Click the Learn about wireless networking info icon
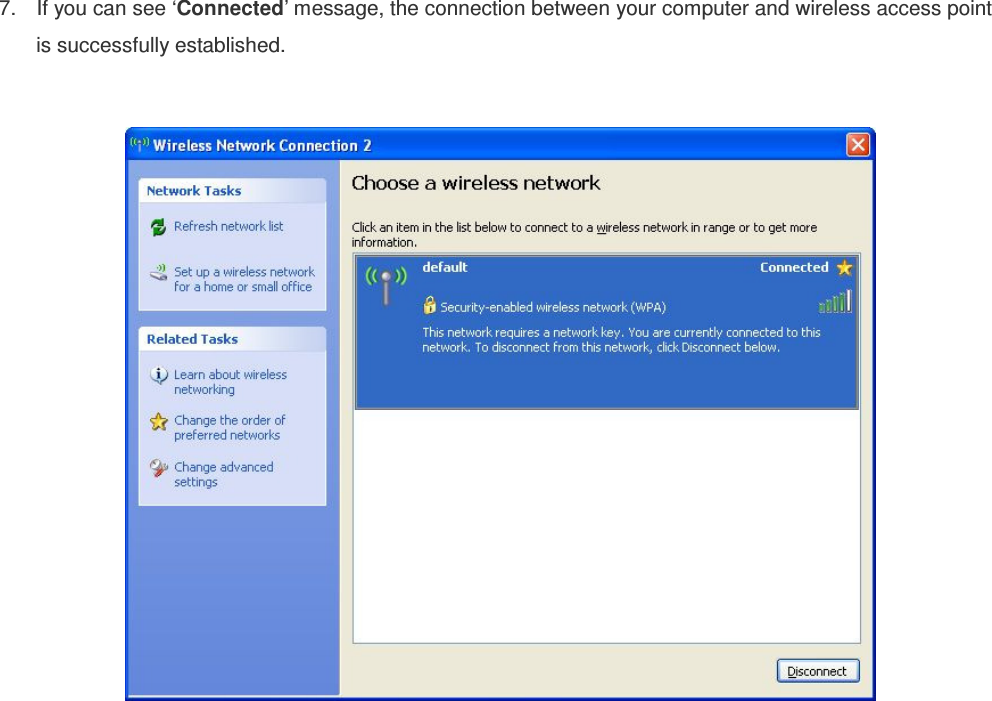992x701 pixels. coord(159,375)
